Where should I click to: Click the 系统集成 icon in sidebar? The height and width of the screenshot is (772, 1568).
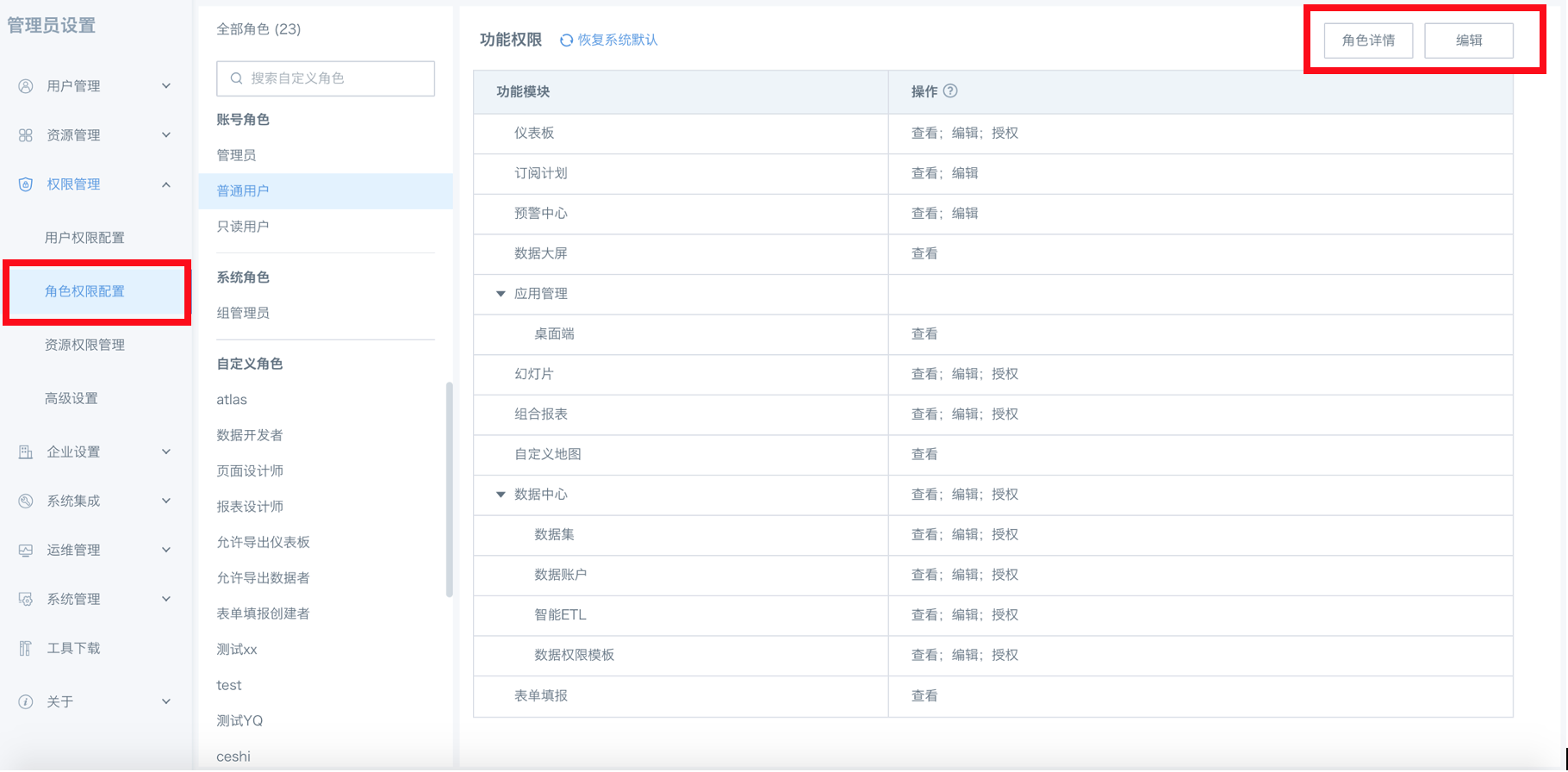click(x=26, y=501)
